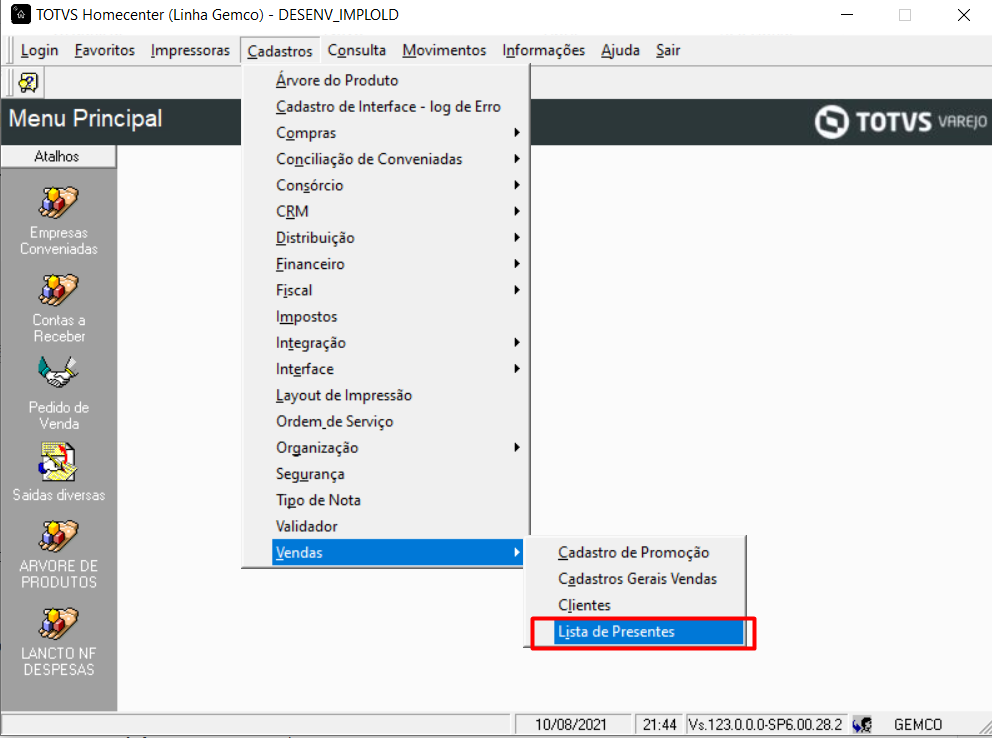
Task: Expand the Compras submenu
Action: pos(398,133)
